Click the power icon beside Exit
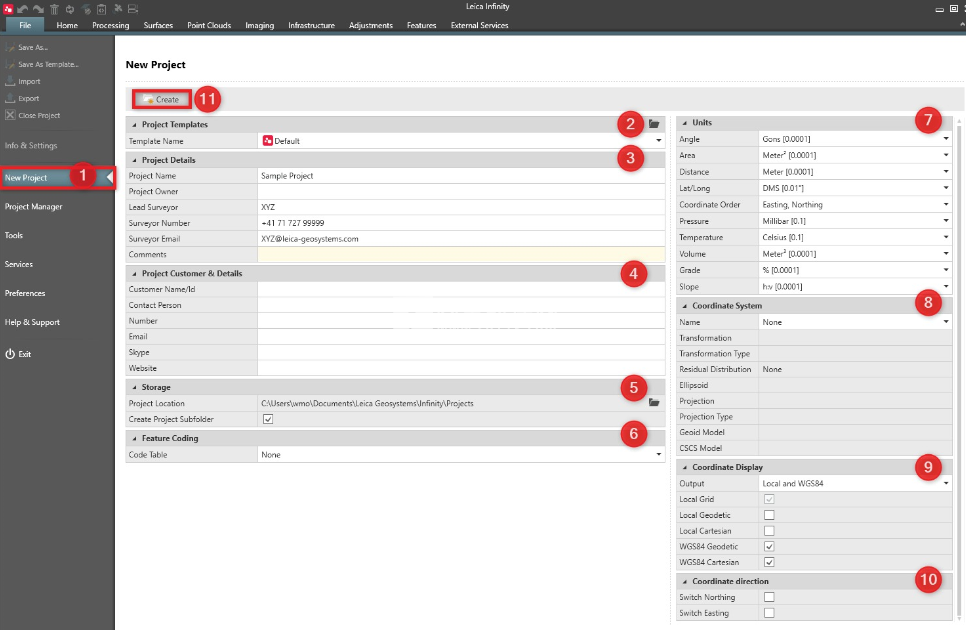This screenshot has width=966, height=630. click(10, 353)
